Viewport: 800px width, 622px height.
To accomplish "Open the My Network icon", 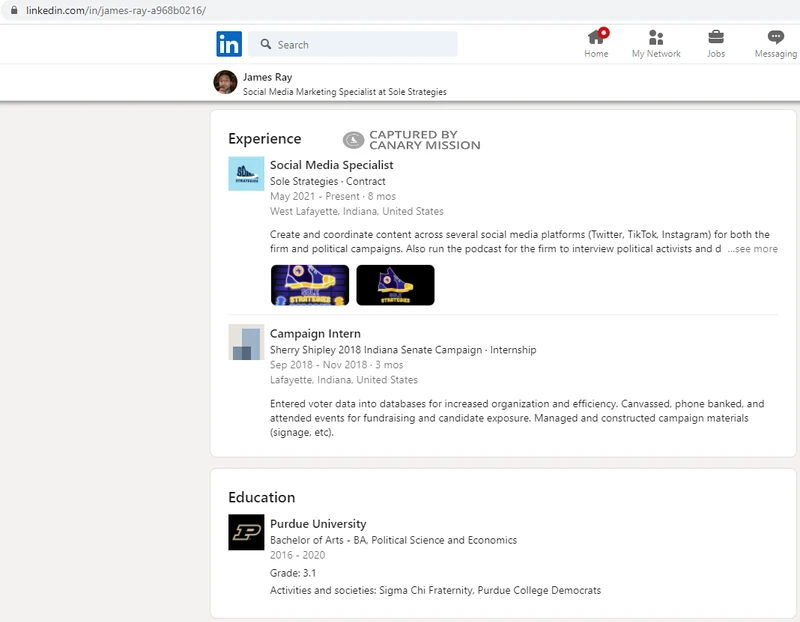I will coord(656,37).
